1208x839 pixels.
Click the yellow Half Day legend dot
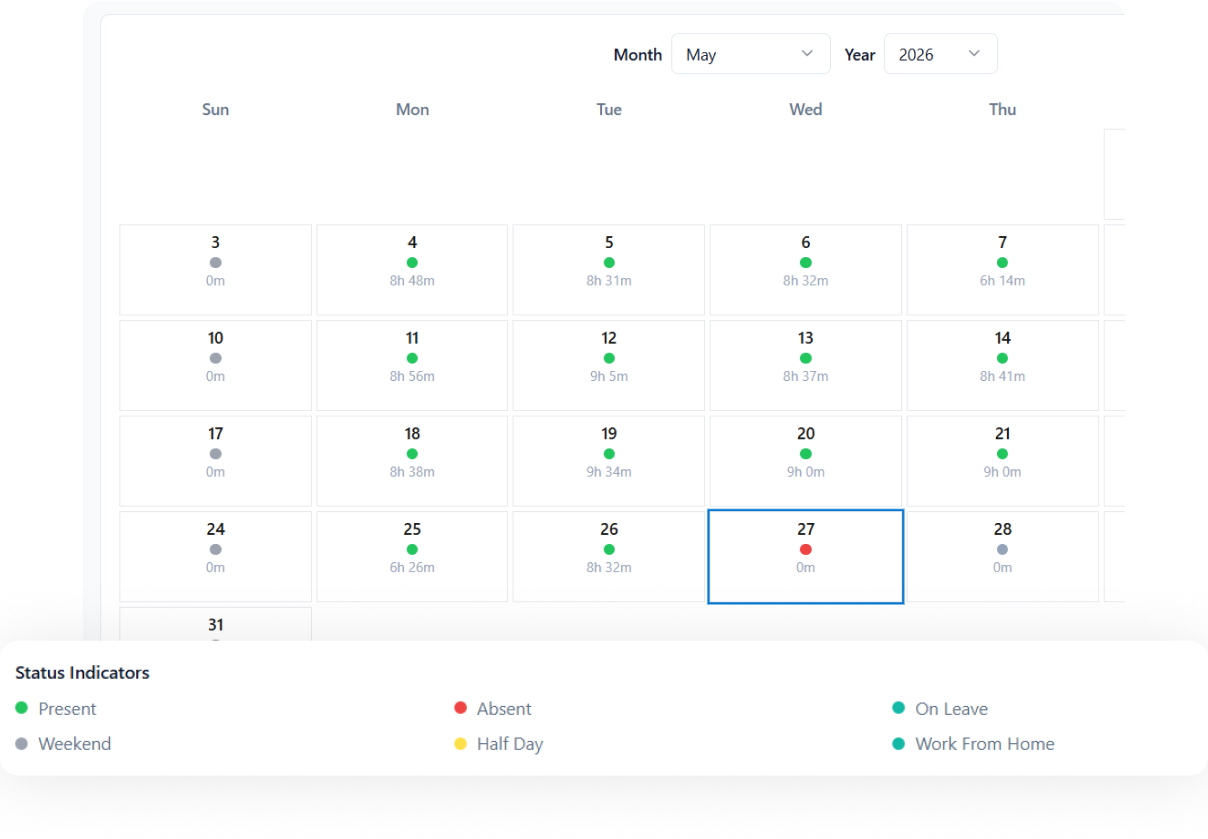pyautogui.click(x=460, y=743)
